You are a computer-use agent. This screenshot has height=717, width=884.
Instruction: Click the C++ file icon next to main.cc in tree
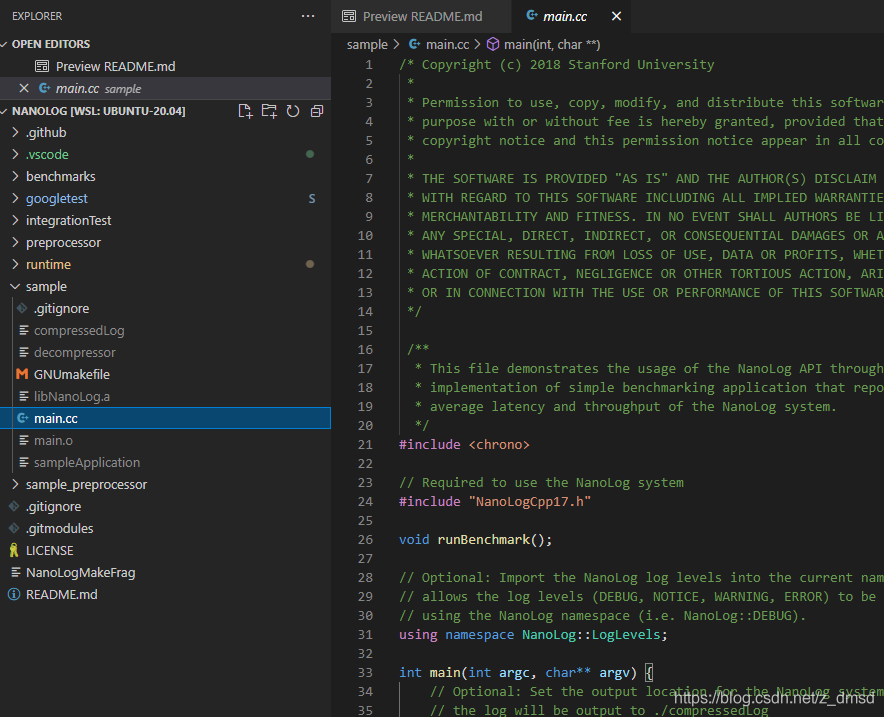tap(23, 418)
